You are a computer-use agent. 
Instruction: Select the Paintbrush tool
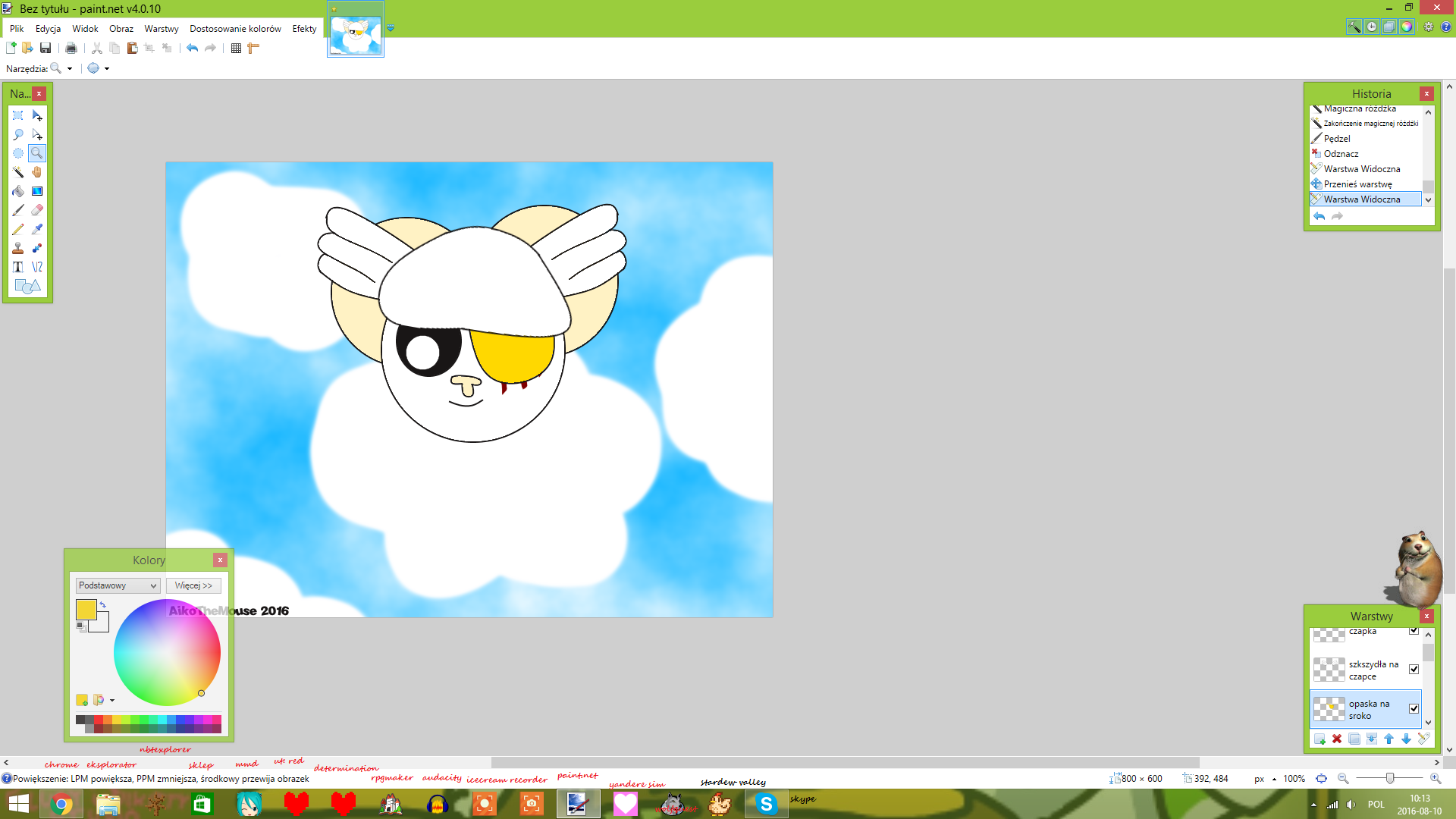[x=18, y=210]
